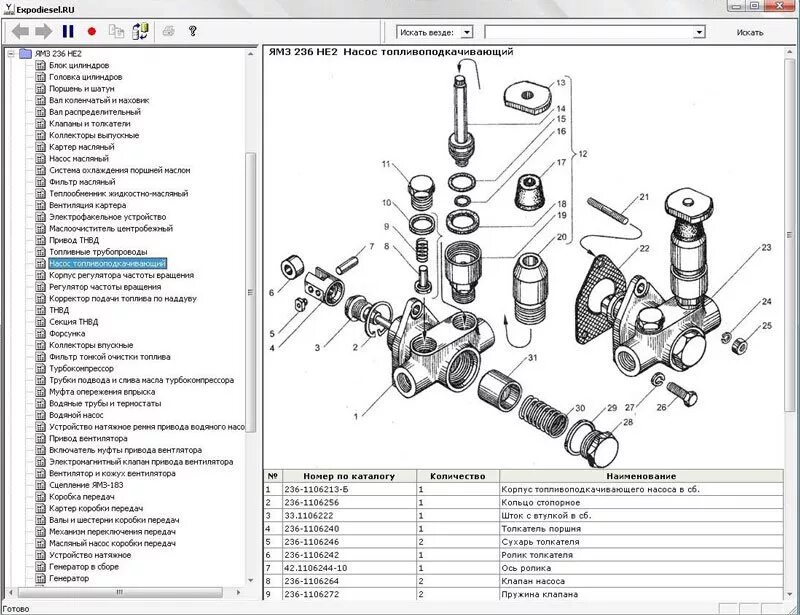Image resolution: width=800 pixels, height=615 pixels.
Task: Click the Толкатель поршня name cell
Action: pyautogui.click(x=641, y=529)
